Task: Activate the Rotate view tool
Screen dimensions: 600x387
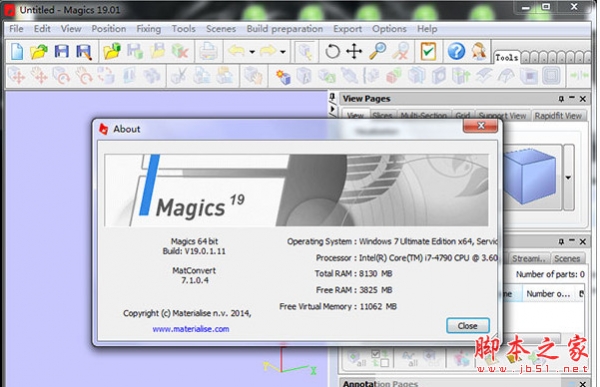Action: click(x=332, y=51)
